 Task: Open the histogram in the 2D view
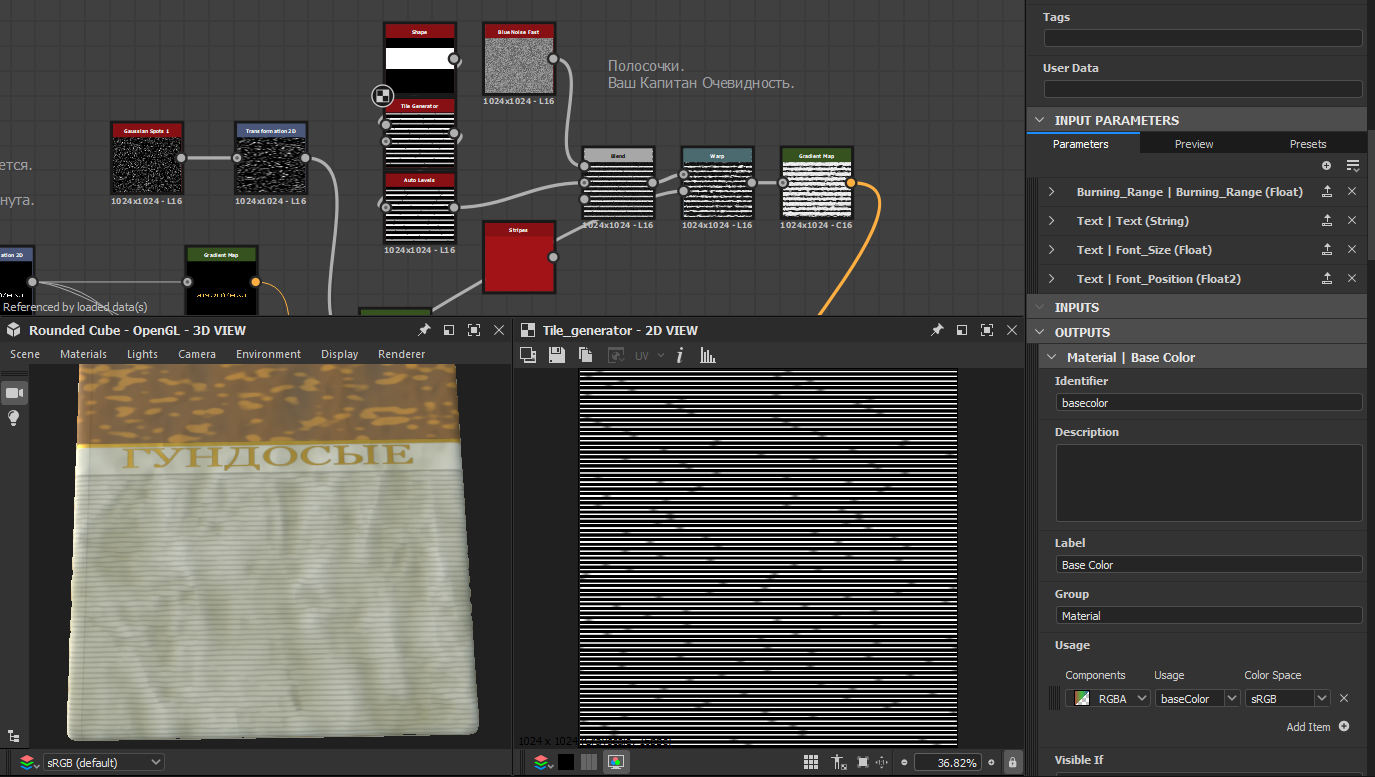click(708, 355)
